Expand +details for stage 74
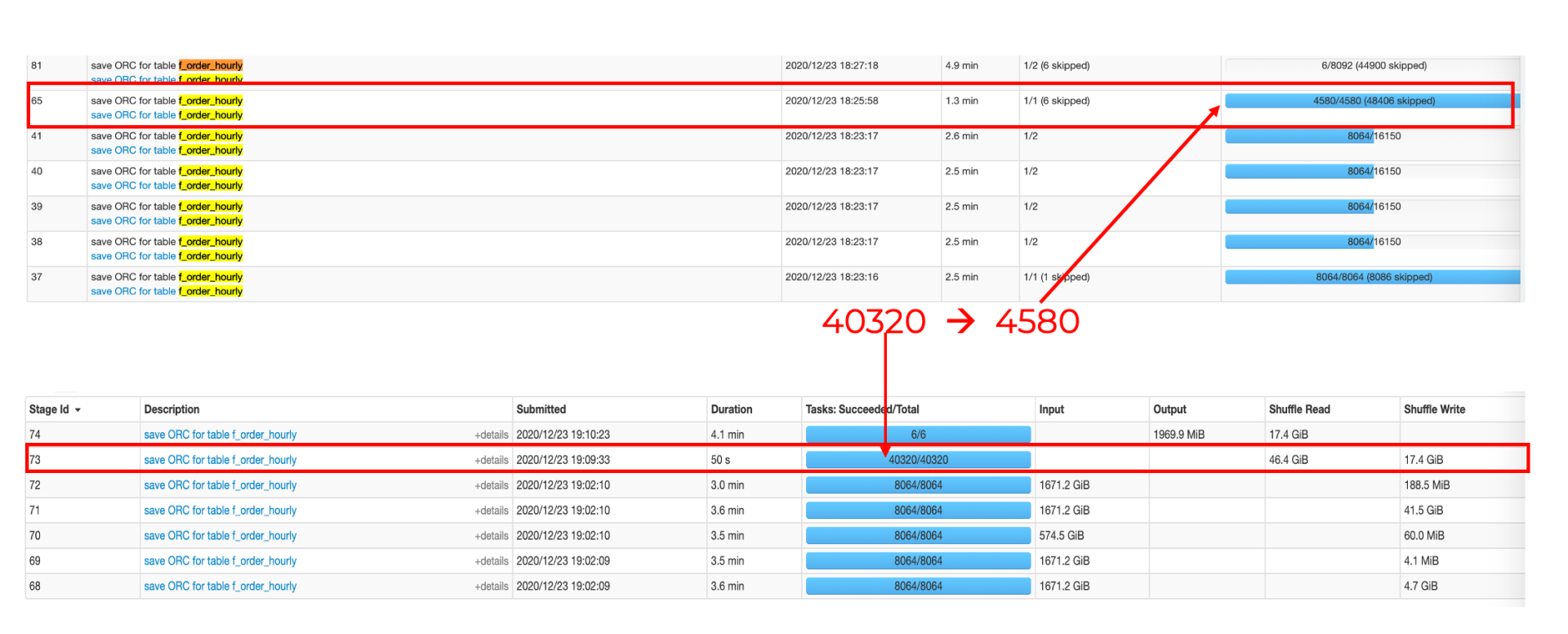 click(x=491, y=435)
